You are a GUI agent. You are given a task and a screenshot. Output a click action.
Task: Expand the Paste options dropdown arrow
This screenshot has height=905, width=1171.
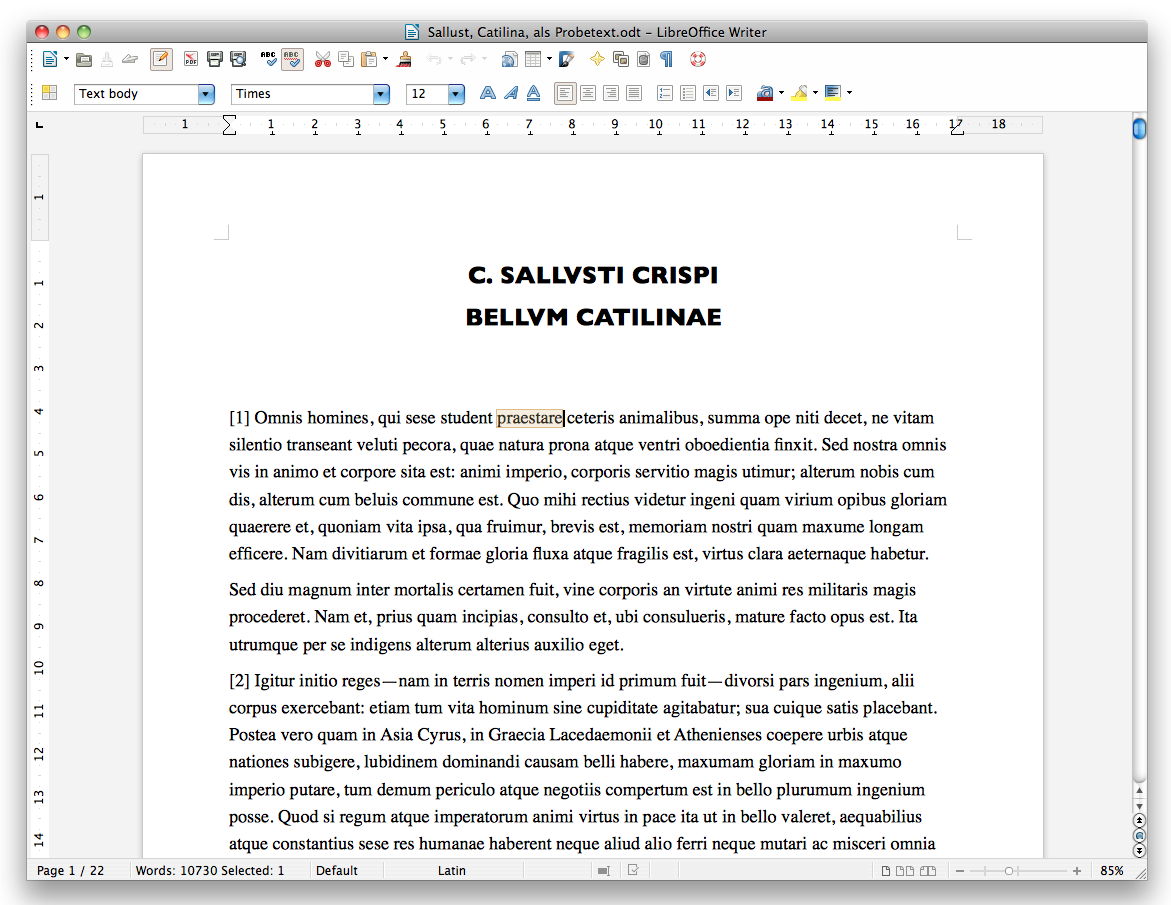tap(385, 59)
